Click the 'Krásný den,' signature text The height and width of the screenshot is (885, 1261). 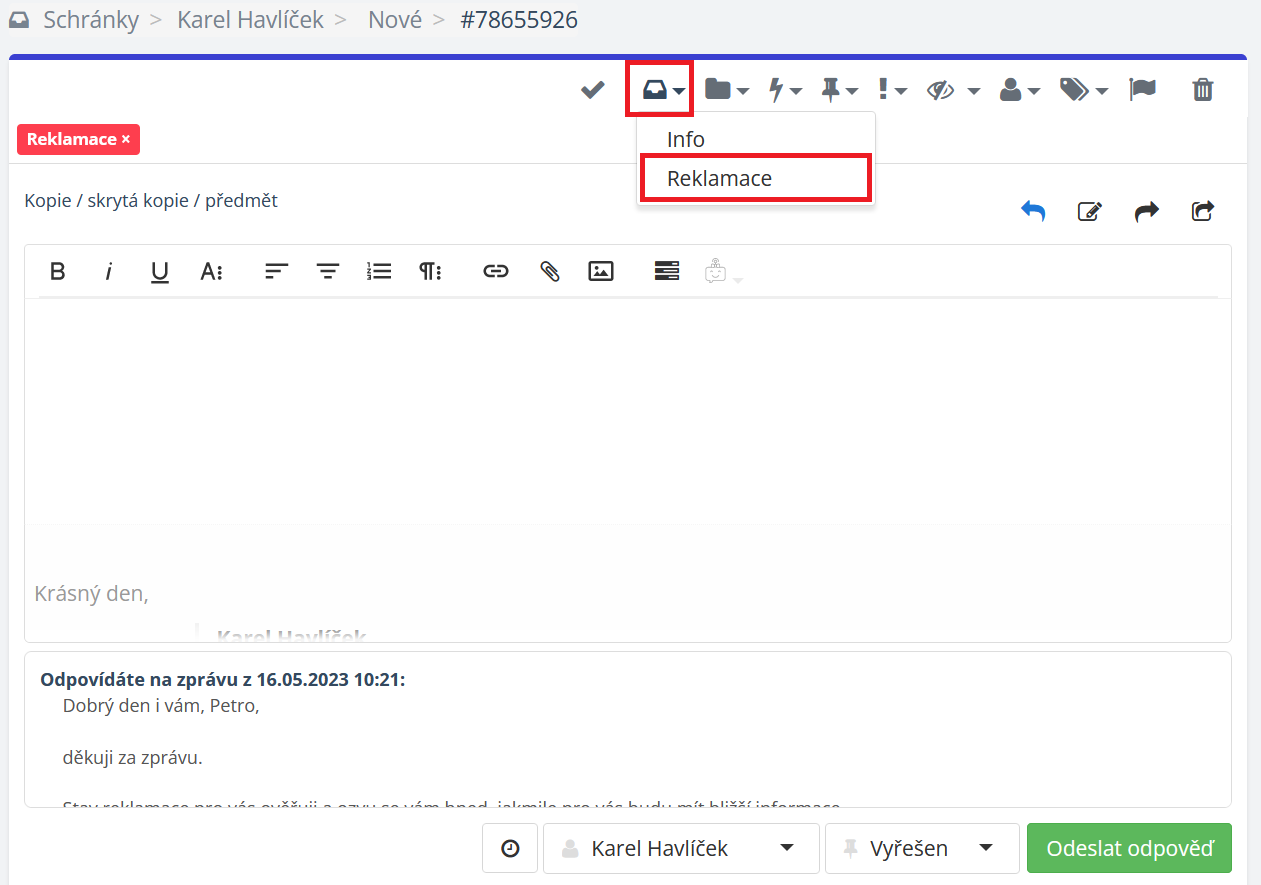(x=91, y=593)
